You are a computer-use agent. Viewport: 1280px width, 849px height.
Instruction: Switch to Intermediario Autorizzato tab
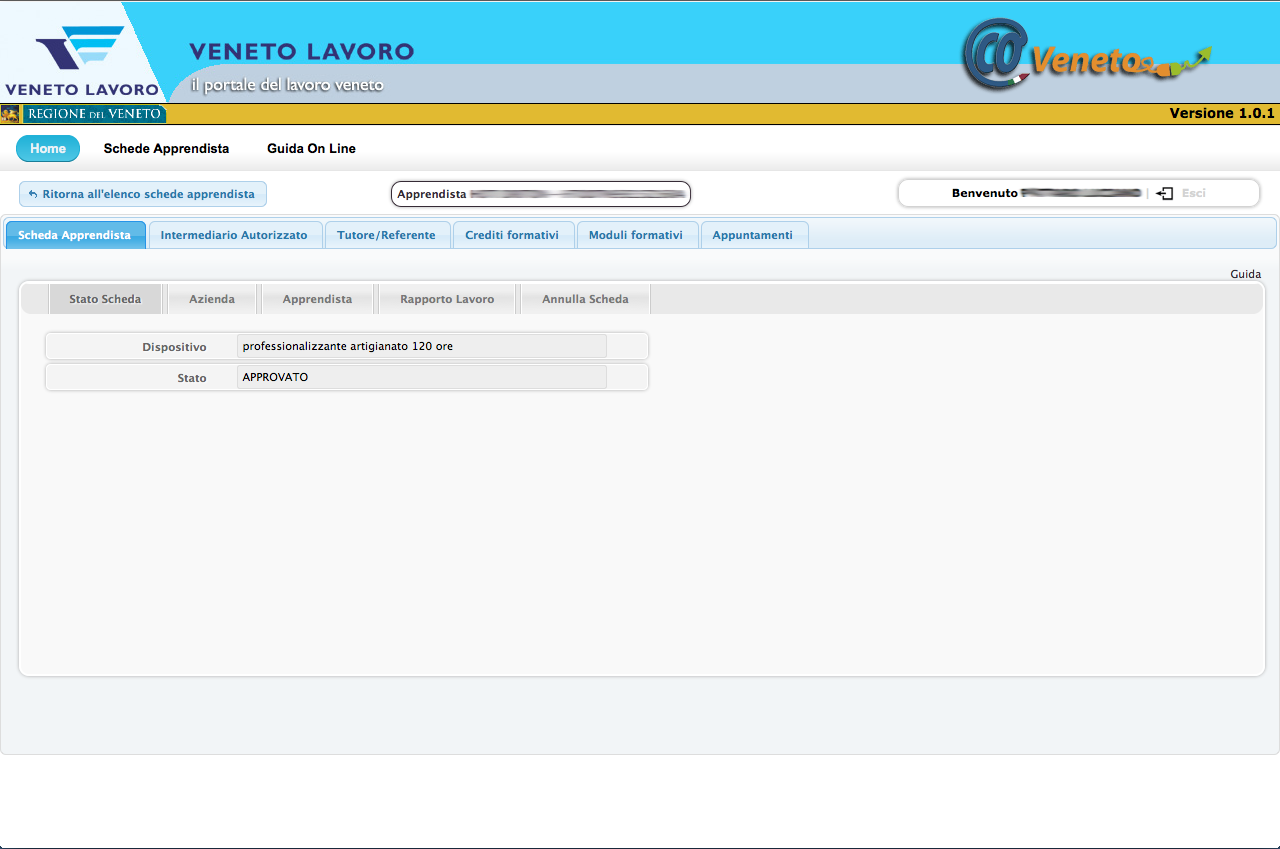234,235
